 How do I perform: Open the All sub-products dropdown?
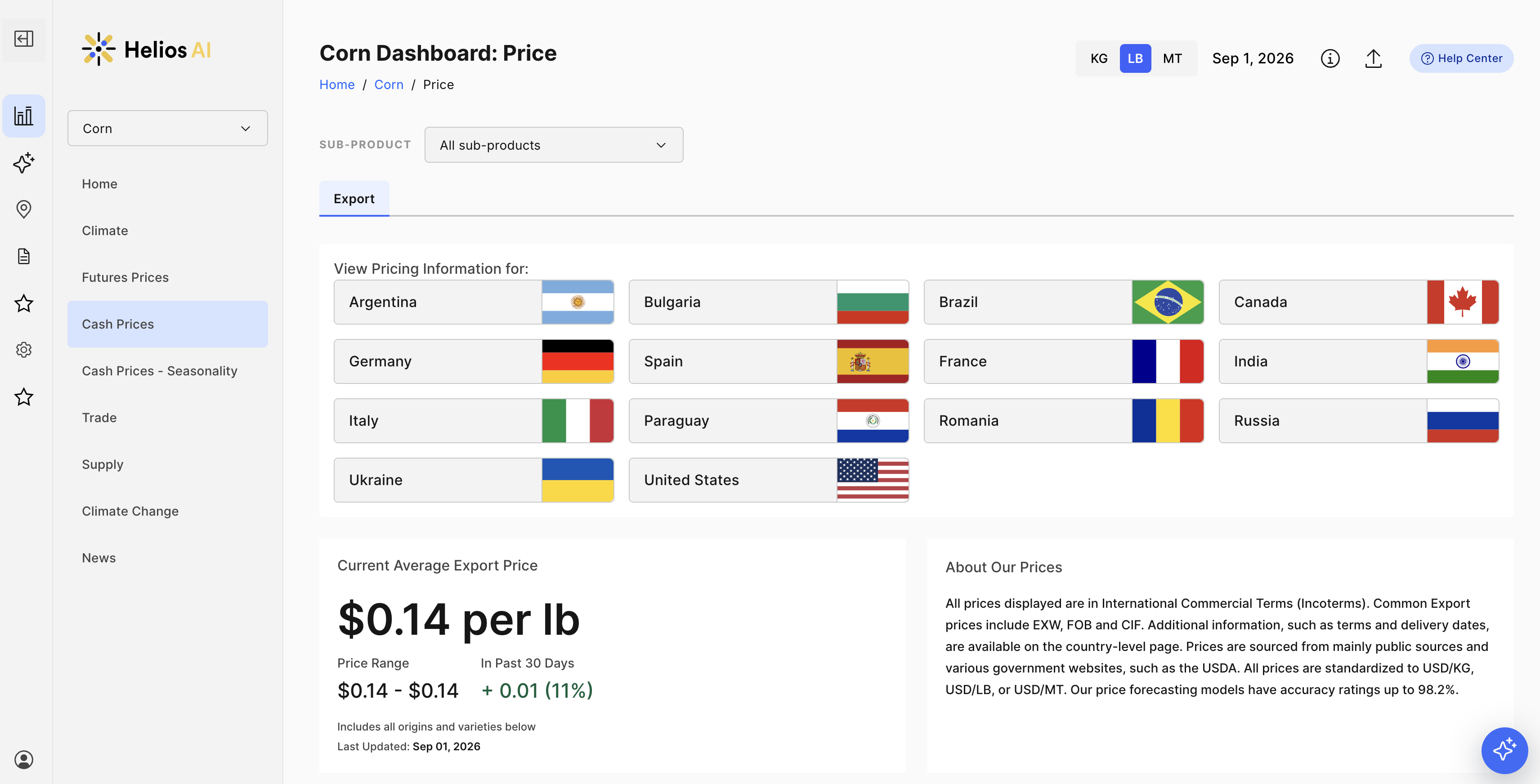tap(554, 145)
